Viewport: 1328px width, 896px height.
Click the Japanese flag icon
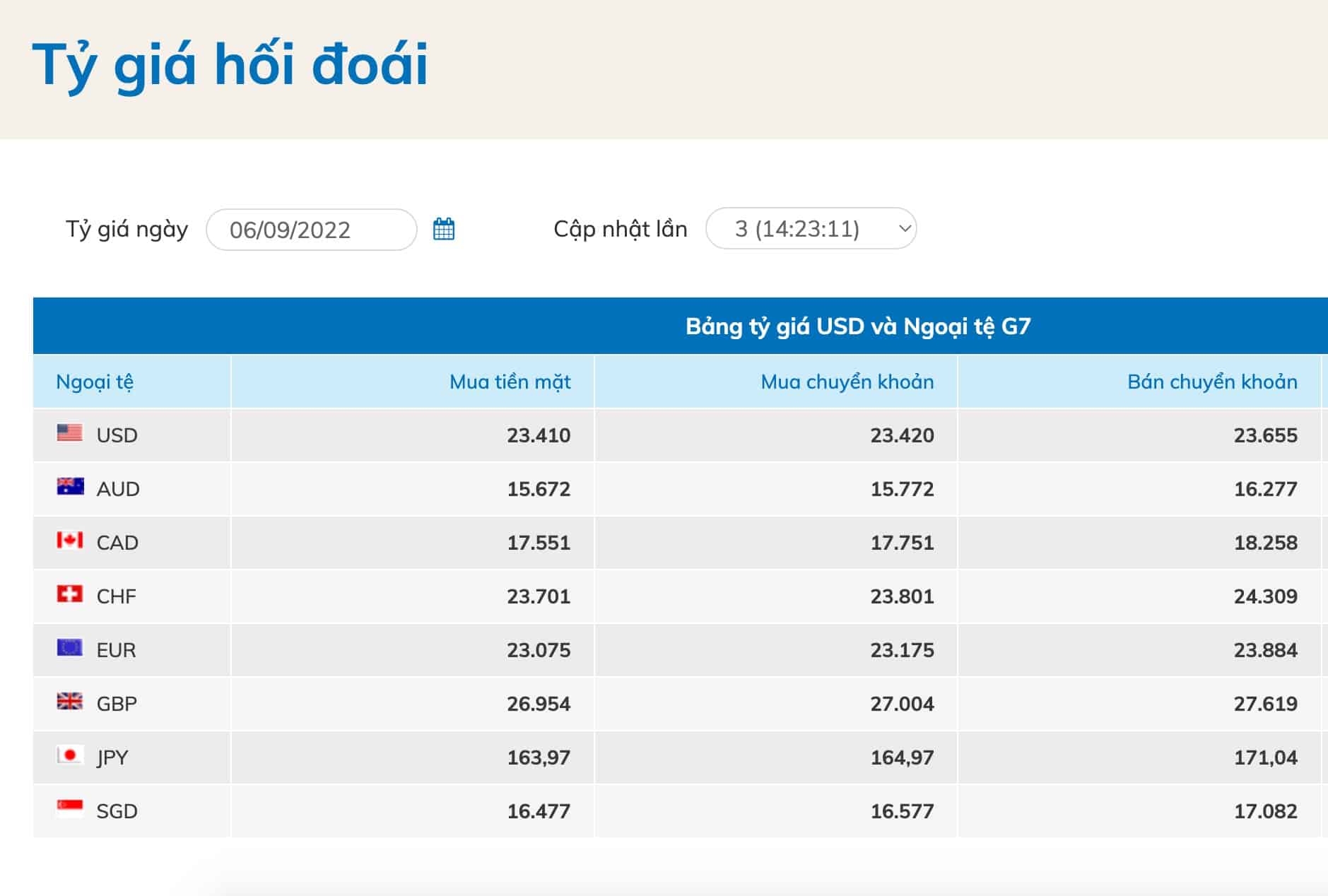click(x=70, y=755)
